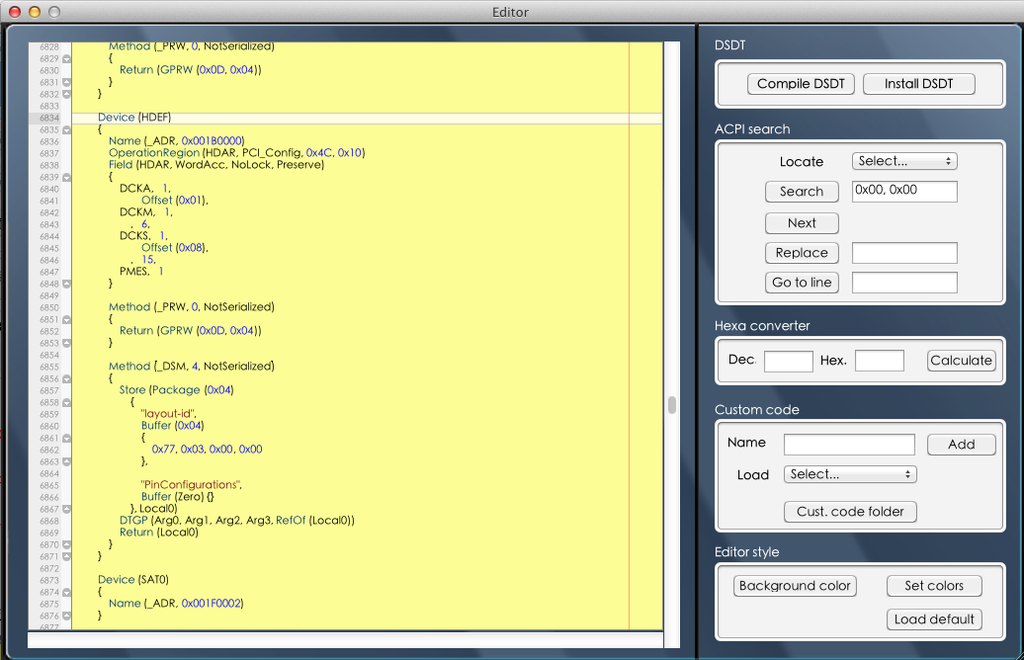Click the Compile DSDT button
Image resolution: width=1024 pixels, height=660 pixels.
[801, 84]
